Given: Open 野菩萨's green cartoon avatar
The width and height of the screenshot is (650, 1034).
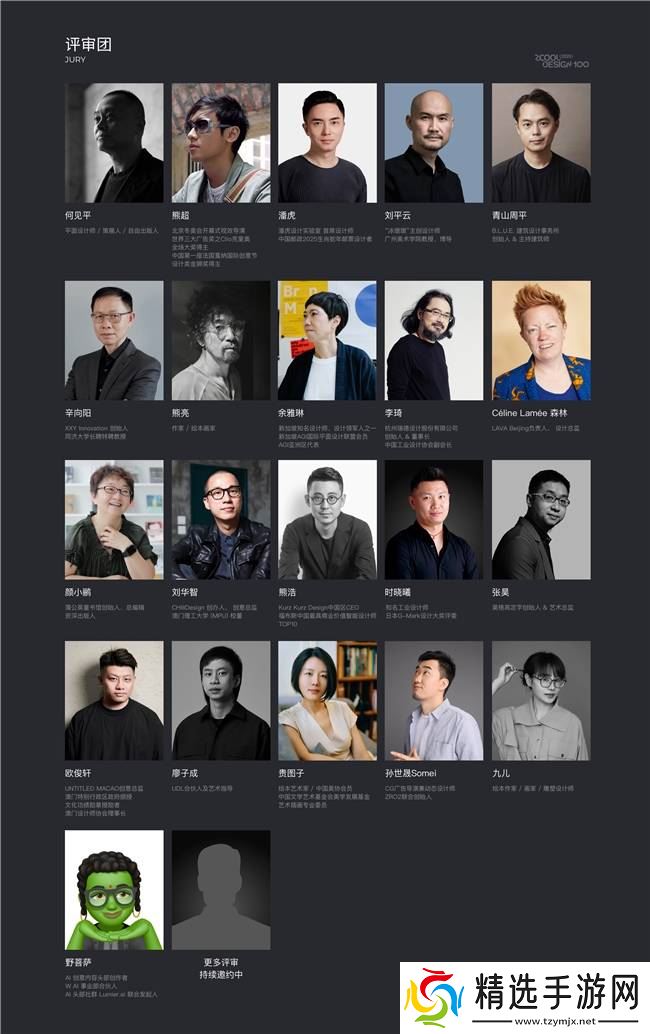Looking at the screenshot, I should 114,890.
